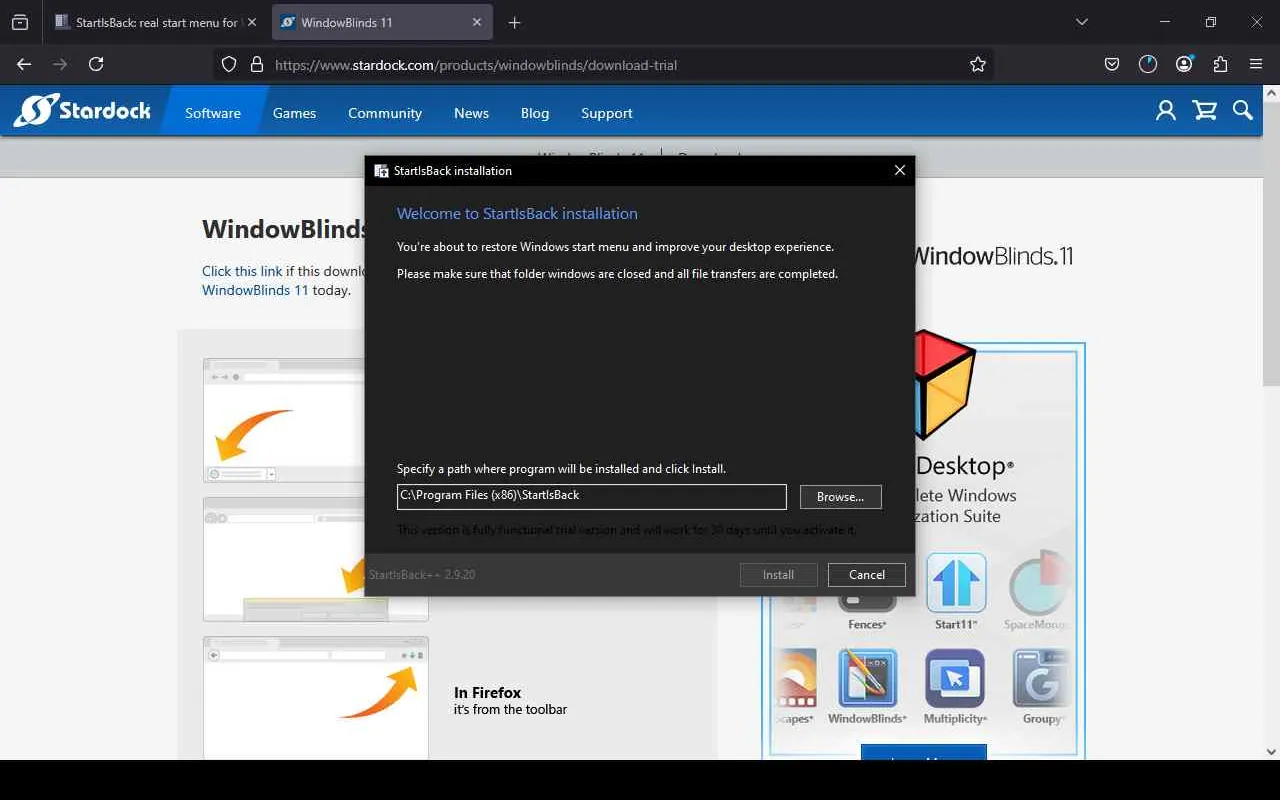Reload the current page
Viewport: 1280px width, 800px height.
click(x=96, y=64)
